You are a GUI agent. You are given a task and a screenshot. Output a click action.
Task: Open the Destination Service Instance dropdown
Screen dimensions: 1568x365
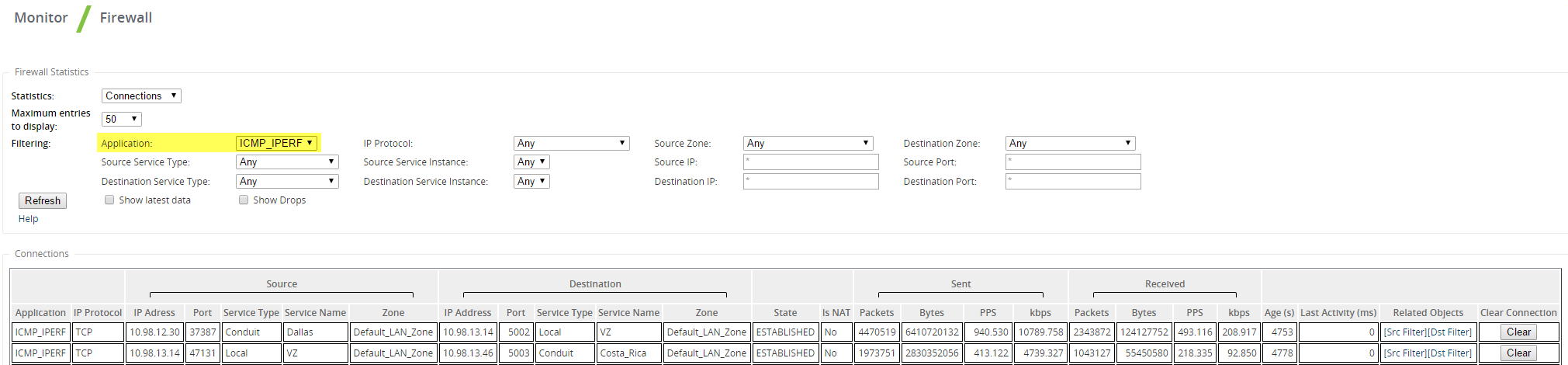531,181
